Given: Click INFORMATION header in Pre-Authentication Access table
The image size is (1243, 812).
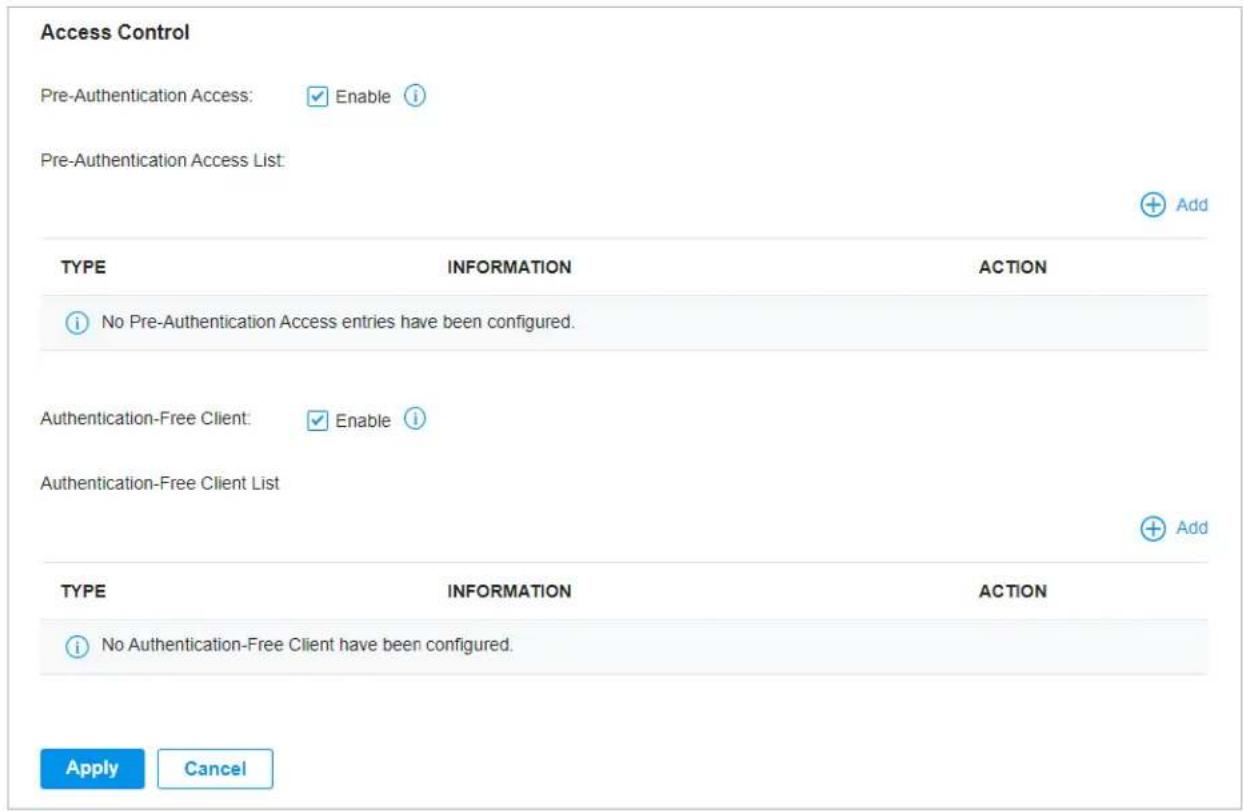Looking at the screenshot, I should (x=509, y=267).
